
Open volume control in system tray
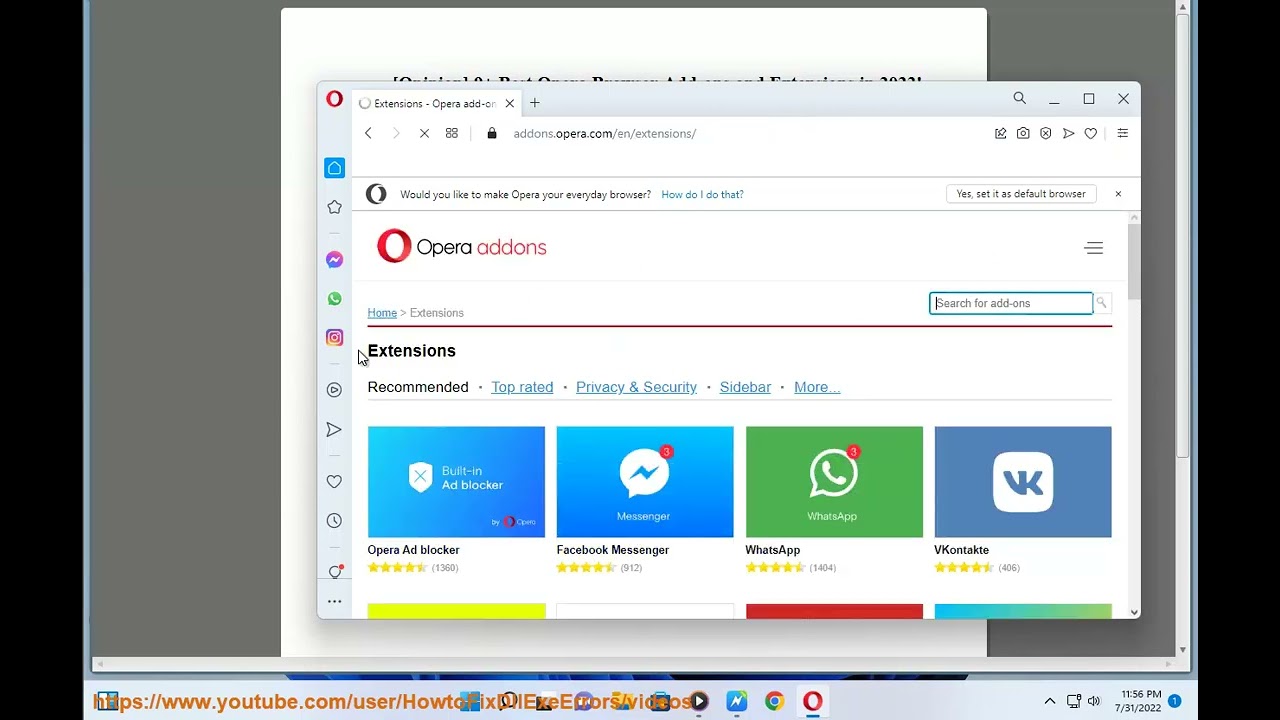click(x=1093, y=701)
